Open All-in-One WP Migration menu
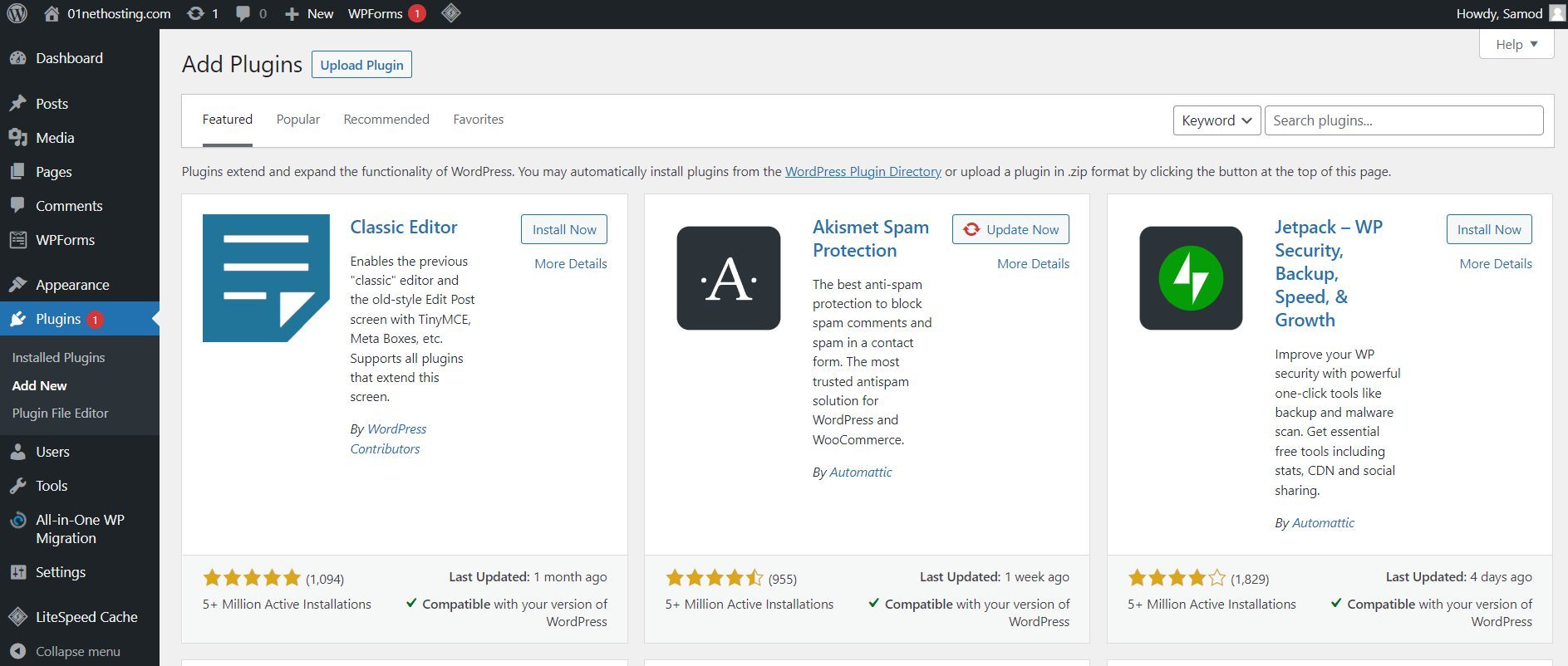The width and height of the screenshot is (1568, 666). [x=80, y=529]
